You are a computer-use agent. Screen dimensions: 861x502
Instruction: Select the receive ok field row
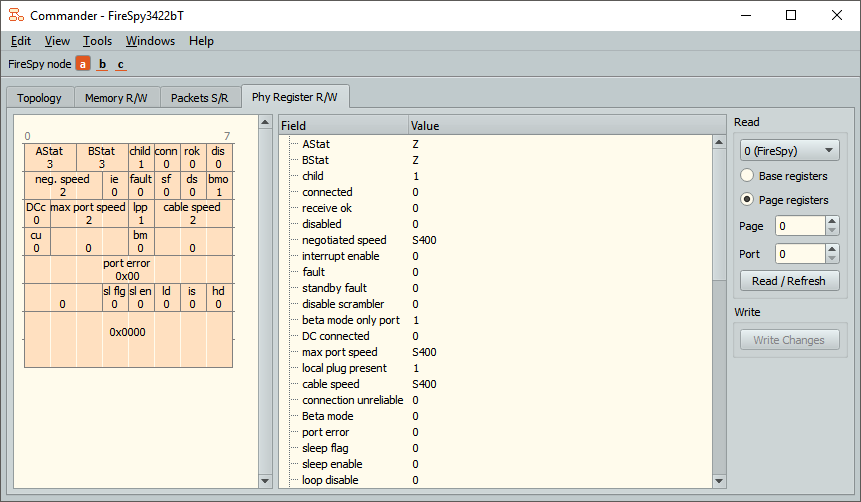(x=496, y=208)
